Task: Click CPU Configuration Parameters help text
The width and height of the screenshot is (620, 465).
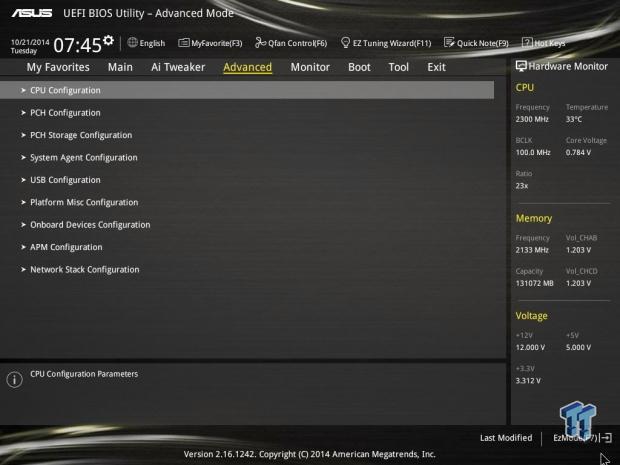Action: pos(84,374)
